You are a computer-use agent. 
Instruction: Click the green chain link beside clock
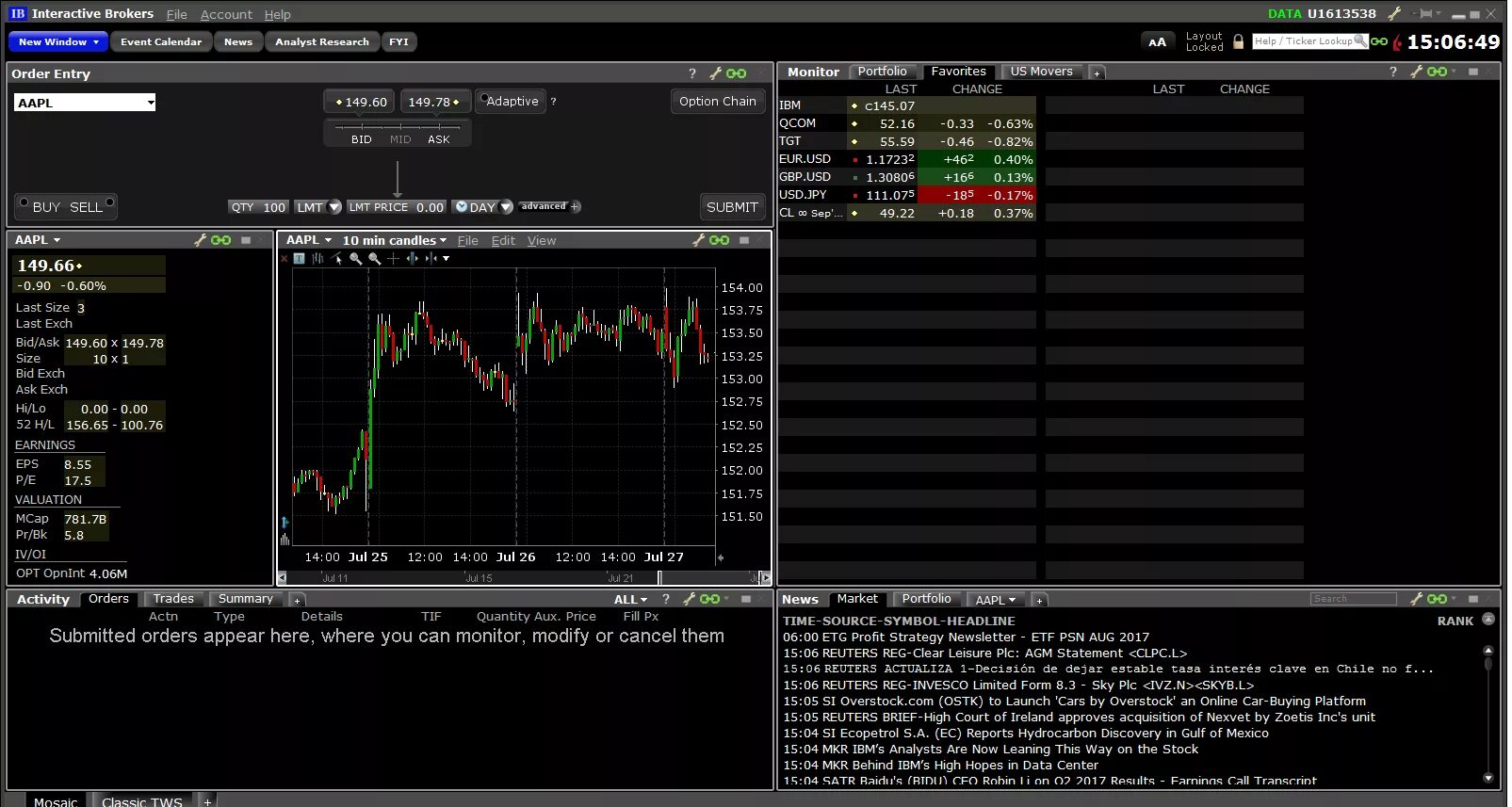coord(1379,41)
